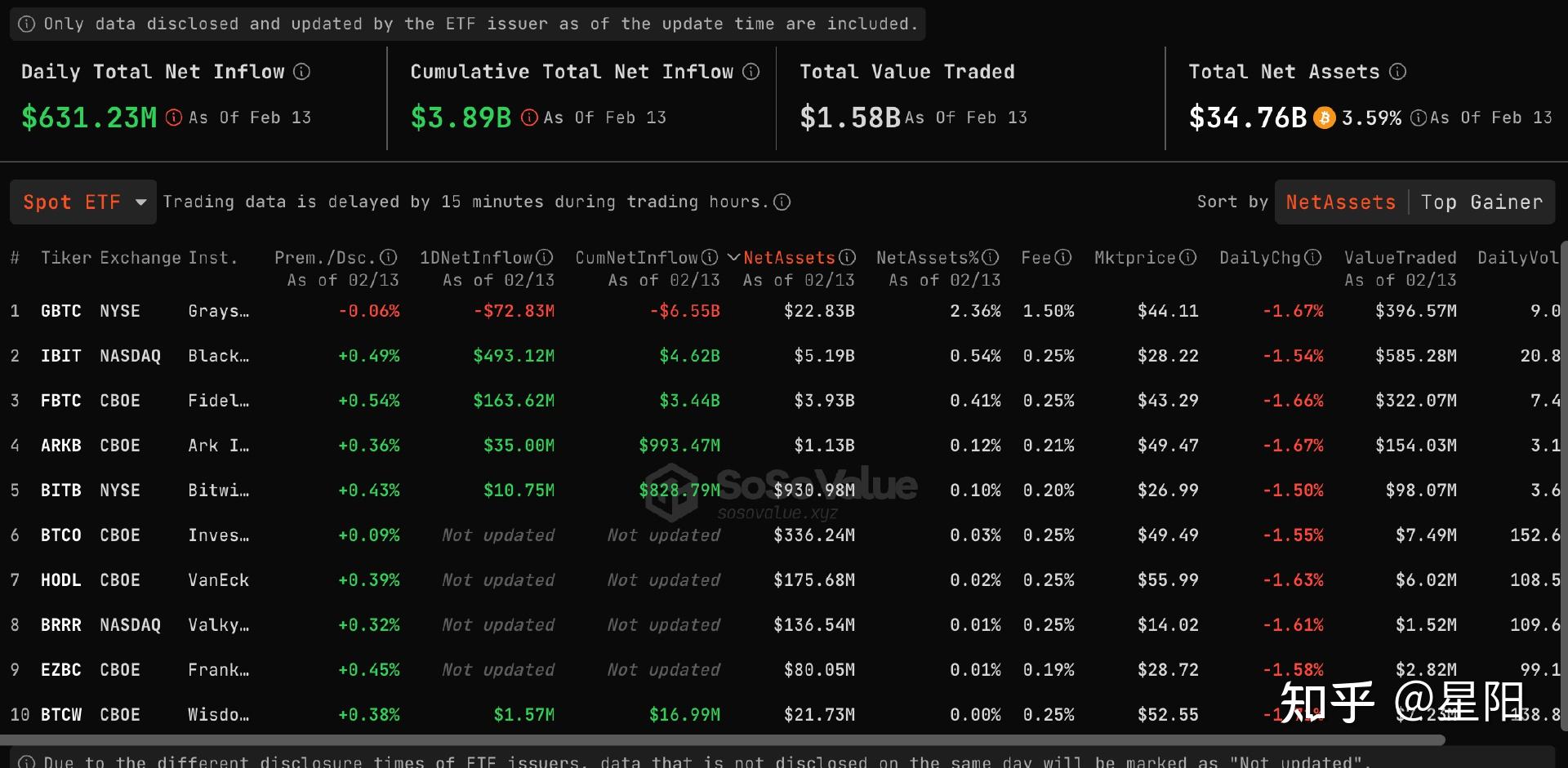
Task: Click info icon on NetAssets% column header
Action: [x=991, y=258]
